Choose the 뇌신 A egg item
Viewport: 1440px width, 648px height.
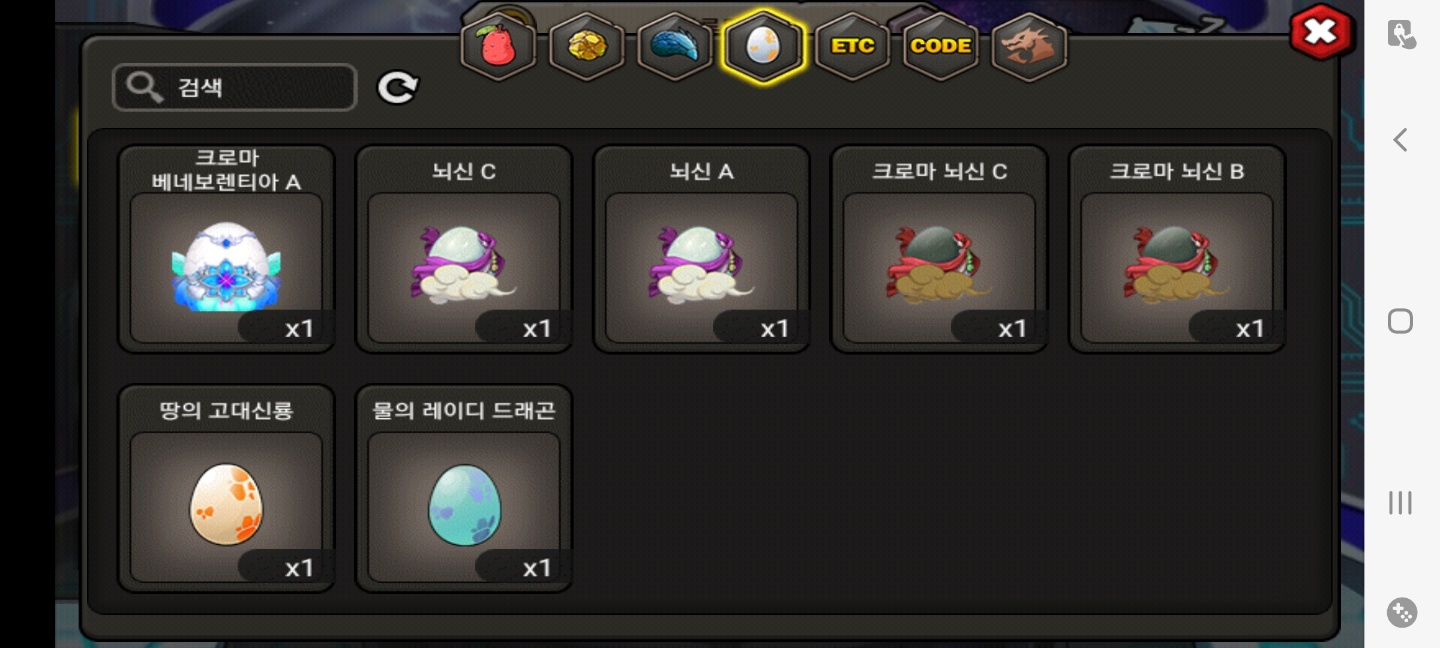(701, 249)
